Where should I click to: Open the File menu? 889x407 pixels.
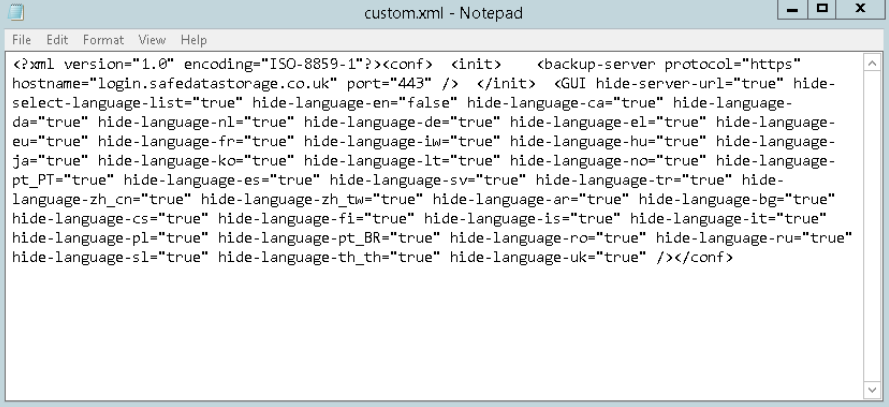[x=22, y=40]
